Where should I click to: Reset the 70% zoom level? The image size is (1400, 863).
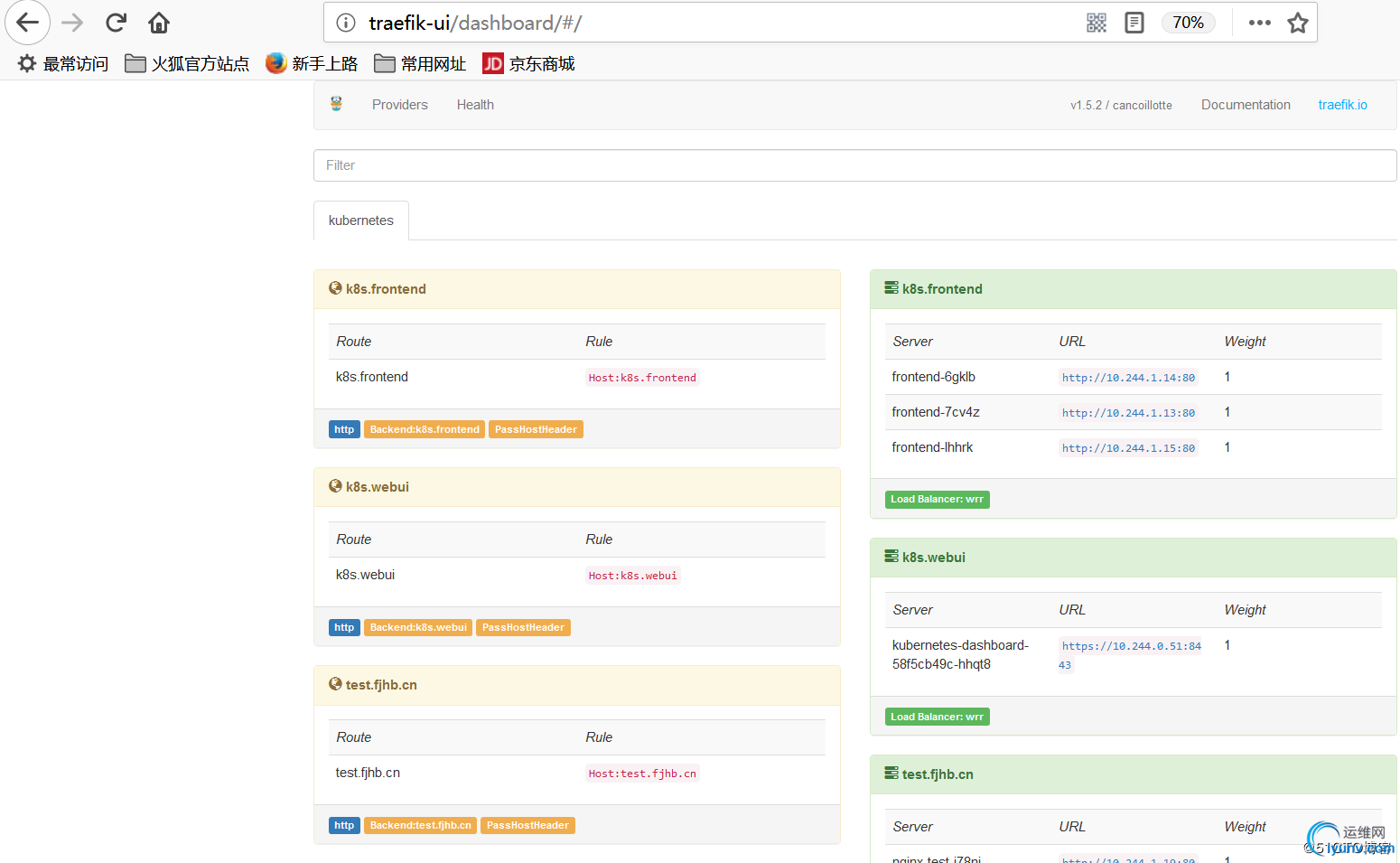(1188, 23)
